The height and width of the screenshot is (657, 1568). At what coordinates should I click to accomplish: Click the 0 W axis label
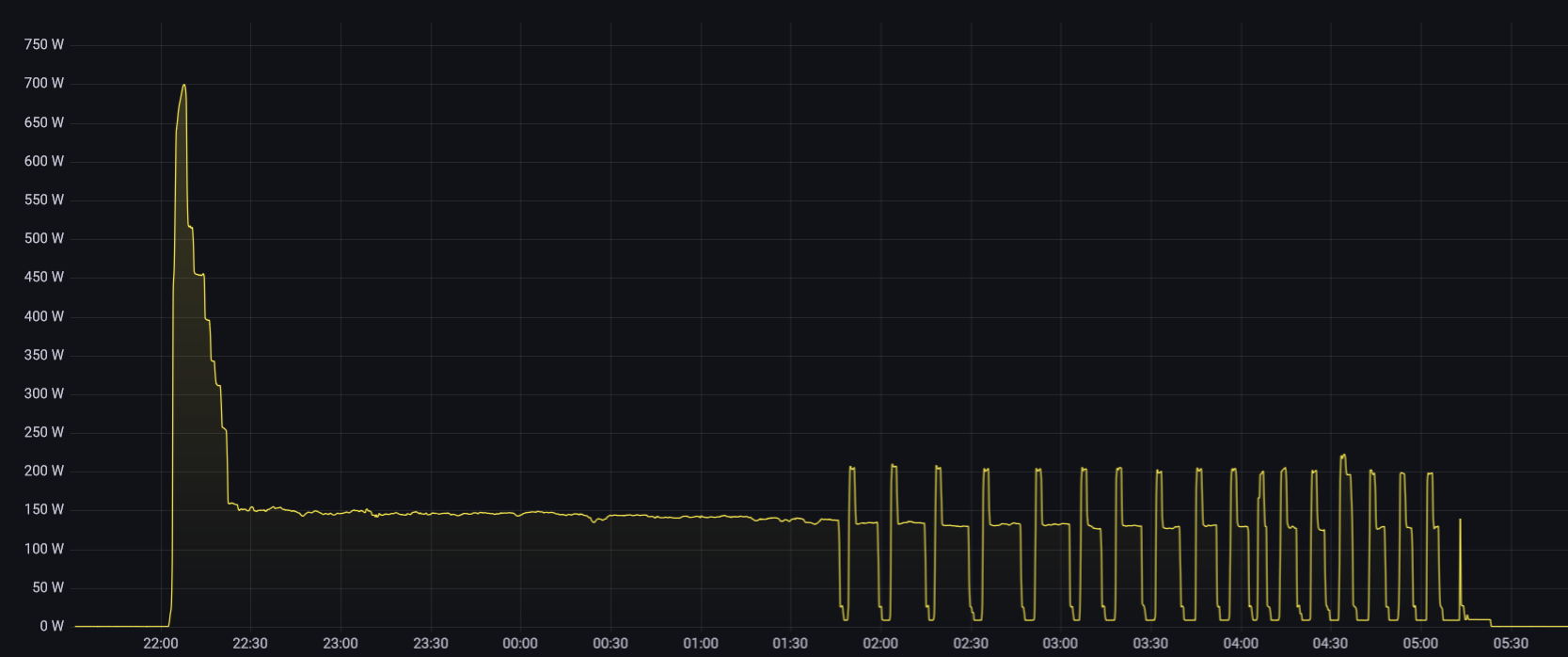pyautogui.click(x=52, y=626)
